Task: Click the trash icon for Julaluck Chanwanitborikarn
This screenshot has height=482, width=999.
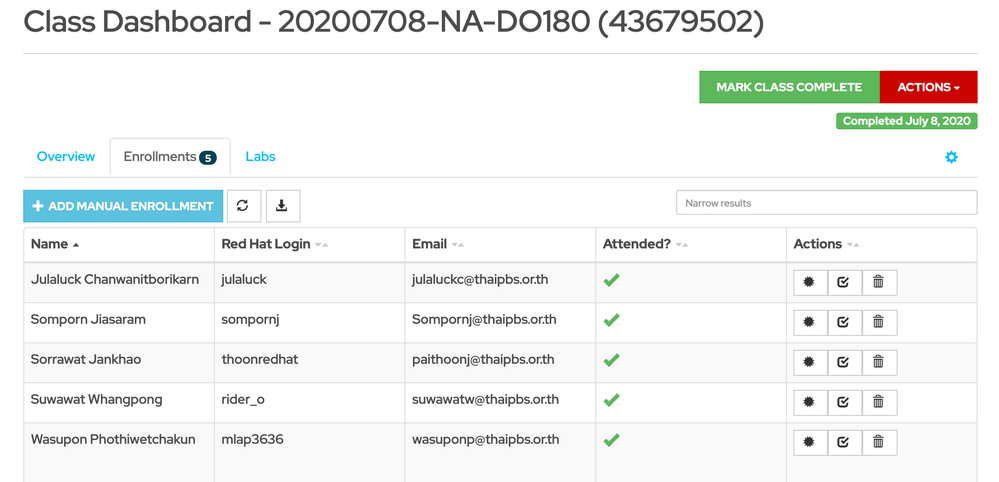Action: [878, 282]
